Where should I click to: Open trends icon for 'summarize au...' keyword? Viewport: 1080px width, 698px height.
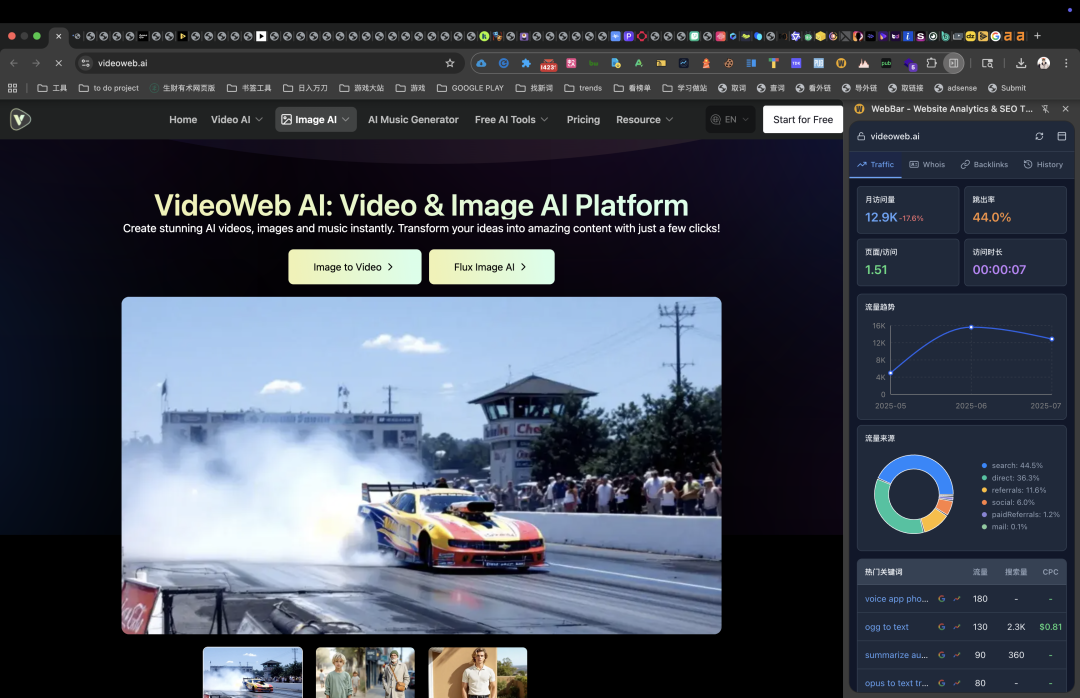tap(957, 655)
